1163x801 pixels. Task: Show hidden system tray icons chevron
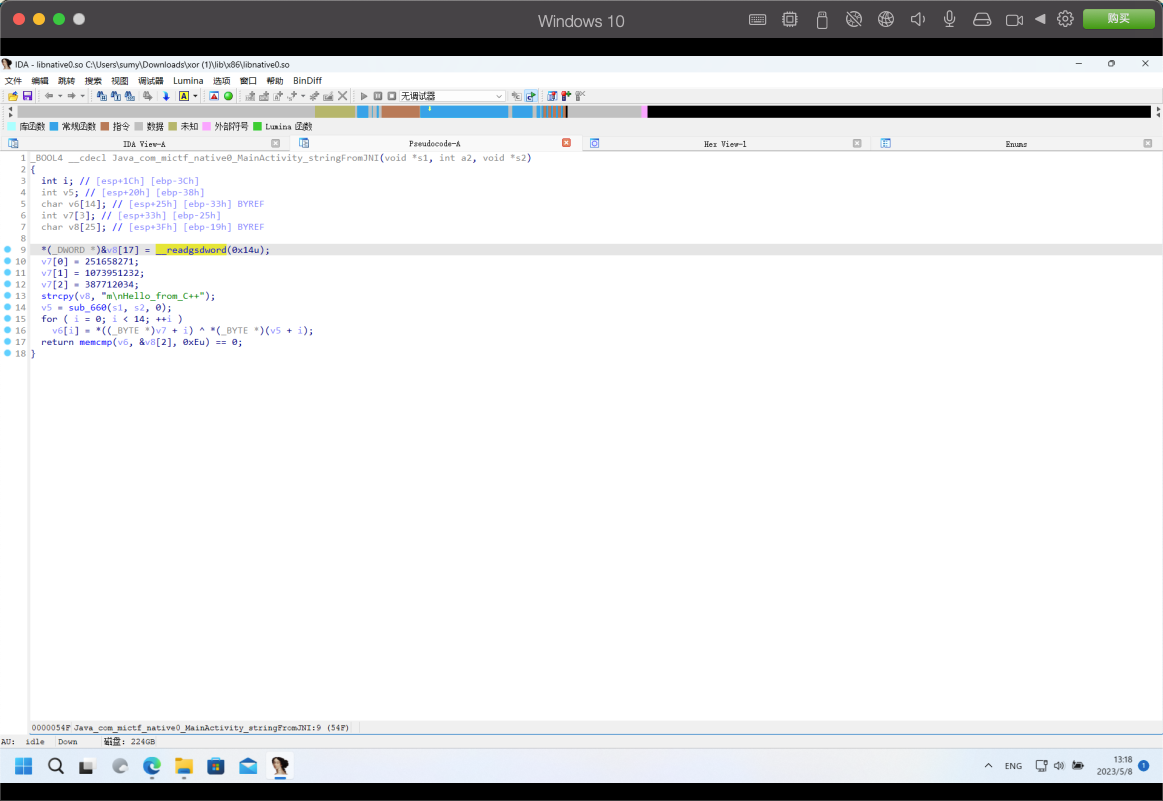988,766
